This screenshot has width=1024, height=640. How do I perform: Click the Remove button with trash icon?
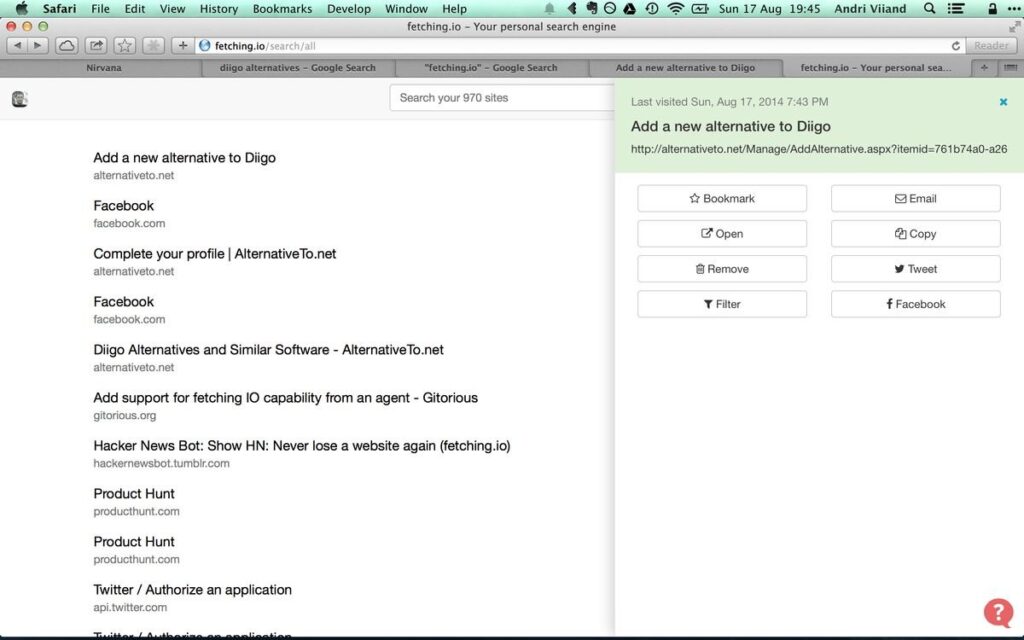722,269
